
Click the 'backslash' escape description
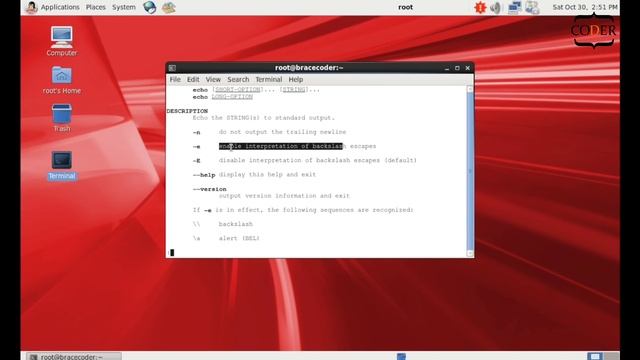coord(236,224)
